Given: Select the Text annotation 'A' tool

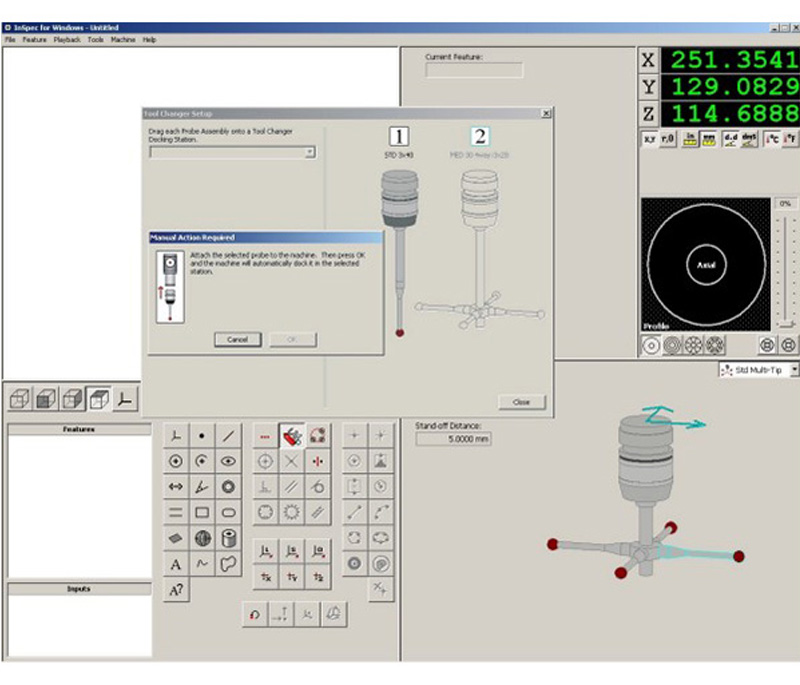Looking at the screenshot, I should click(176, 564).
